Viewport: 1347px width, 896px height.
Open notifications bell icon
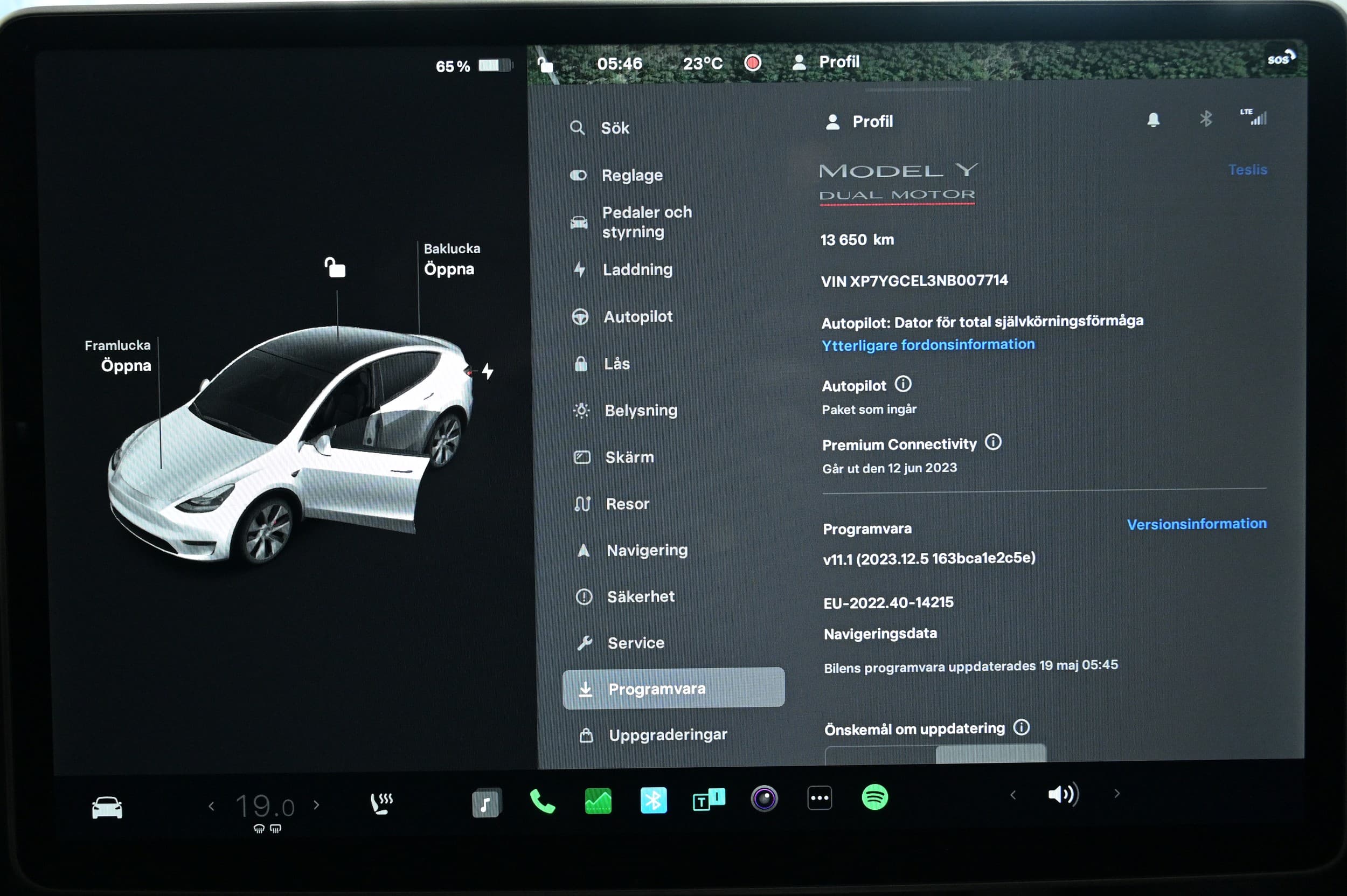[x=1153, y=120]
